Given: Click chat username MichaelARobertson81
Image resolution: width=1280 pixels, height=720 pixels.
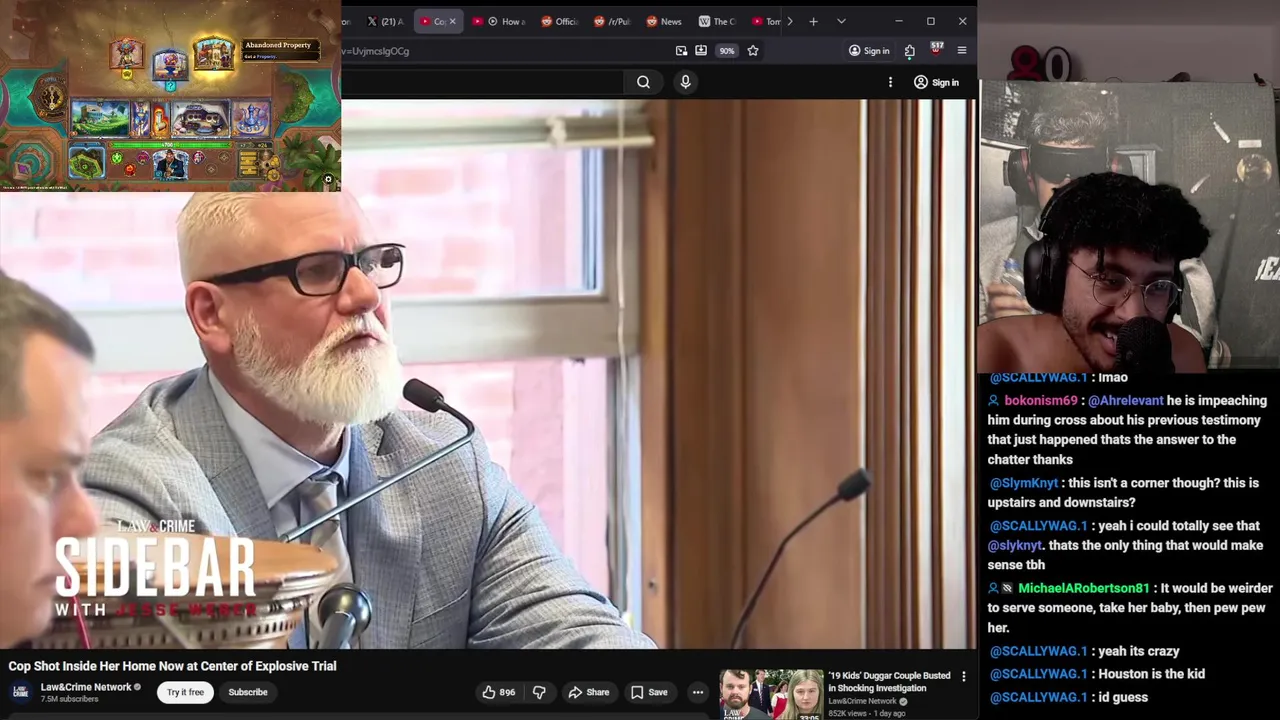Looking at the screenshot, I should point(1084,588).
